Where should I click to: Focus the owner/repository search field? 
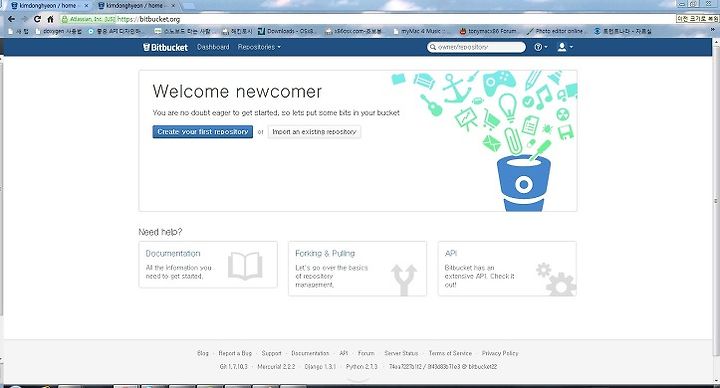point(476,47)
